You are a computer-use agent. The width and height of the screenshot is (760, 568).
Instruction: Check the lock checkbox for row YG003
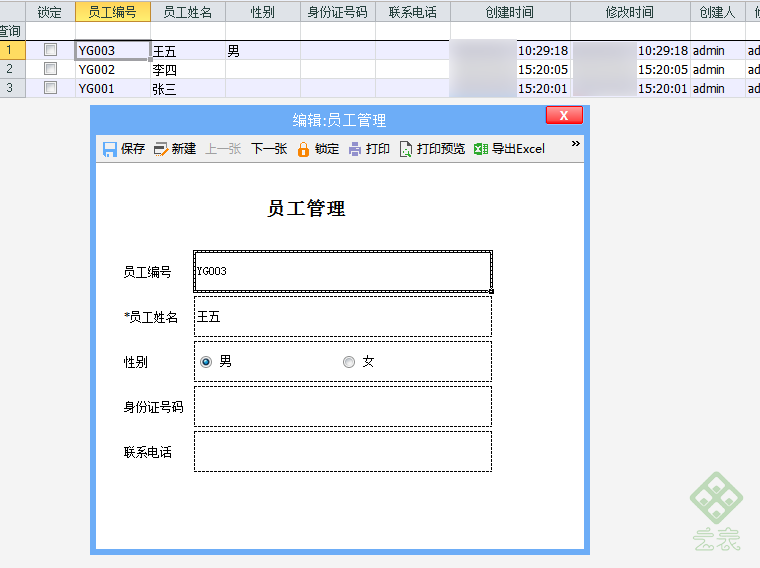[x=50, y=50]
